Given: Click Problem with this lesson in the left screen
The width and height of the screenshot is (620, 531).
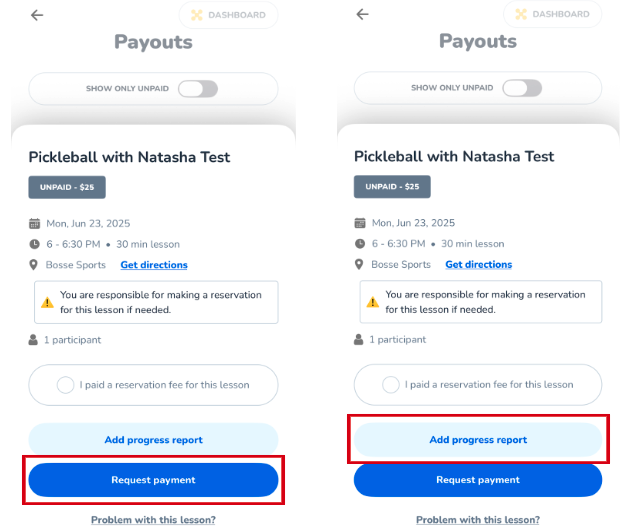Looking at the screenshot, I should (153, 520).
